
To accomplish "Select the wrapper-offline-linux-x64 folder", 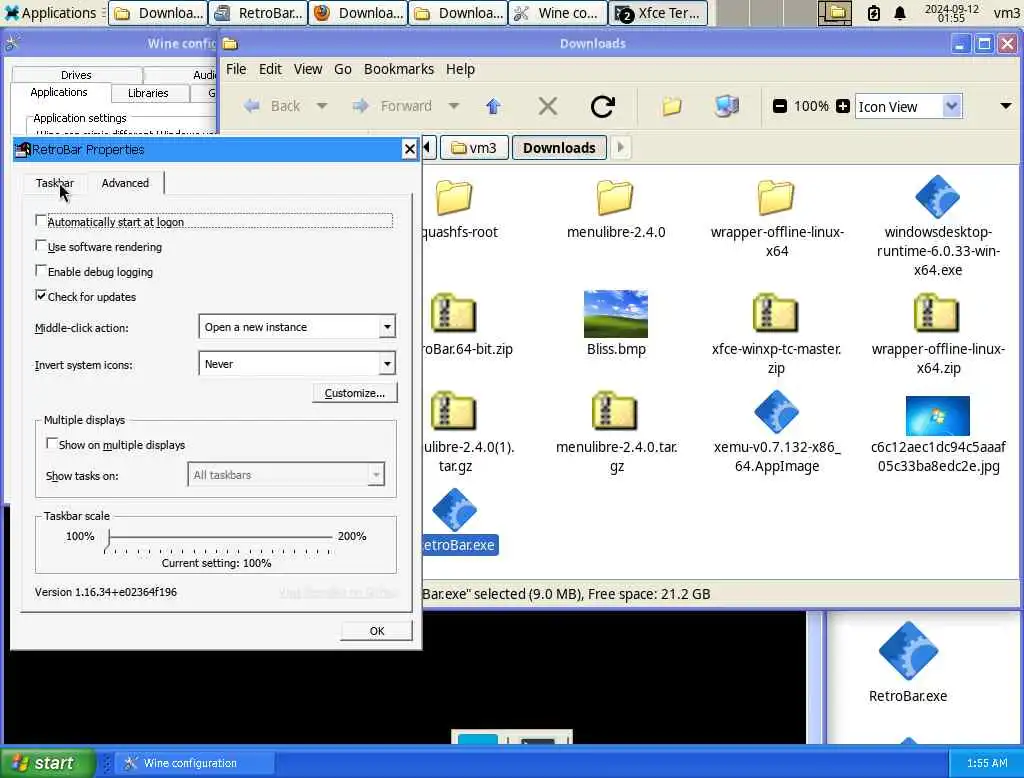I will [776, 218].
